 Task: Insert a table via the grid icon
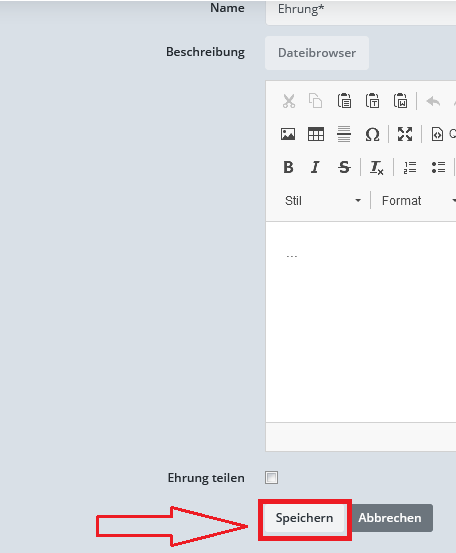[316, 134]
